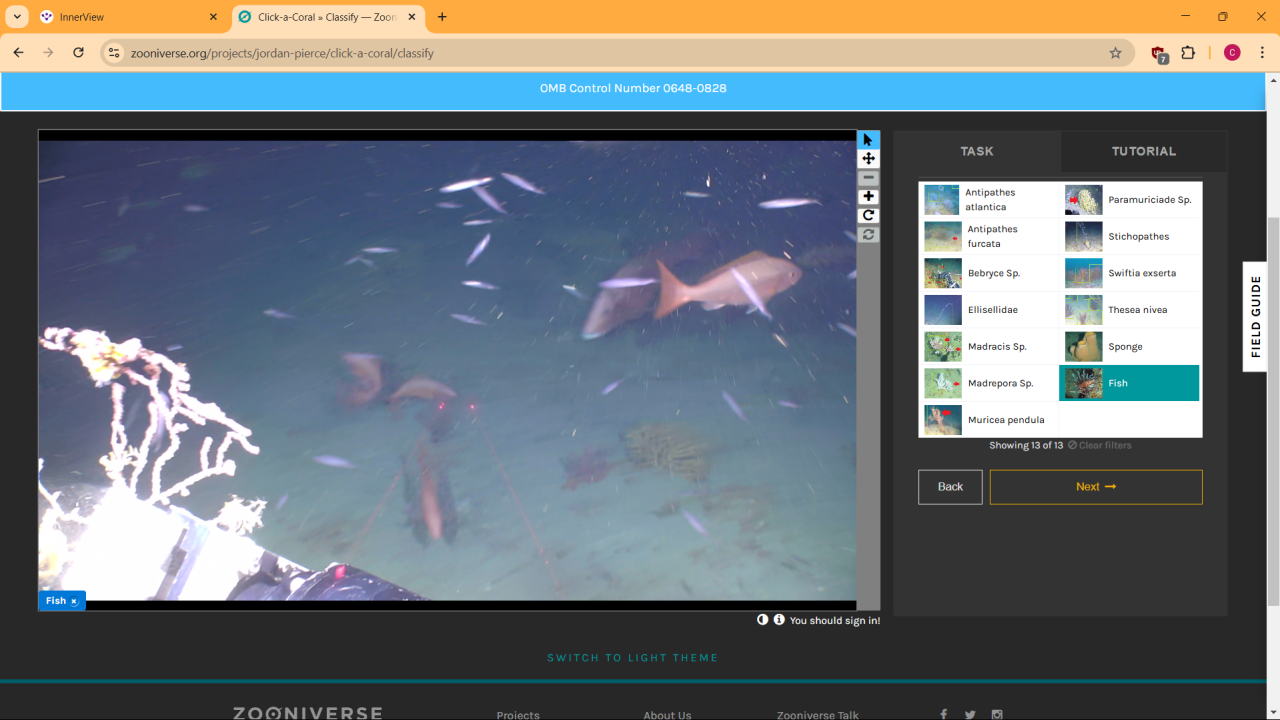The image size is (1280, 720).
Task: Switch to light theme
Action: [633, 658]
